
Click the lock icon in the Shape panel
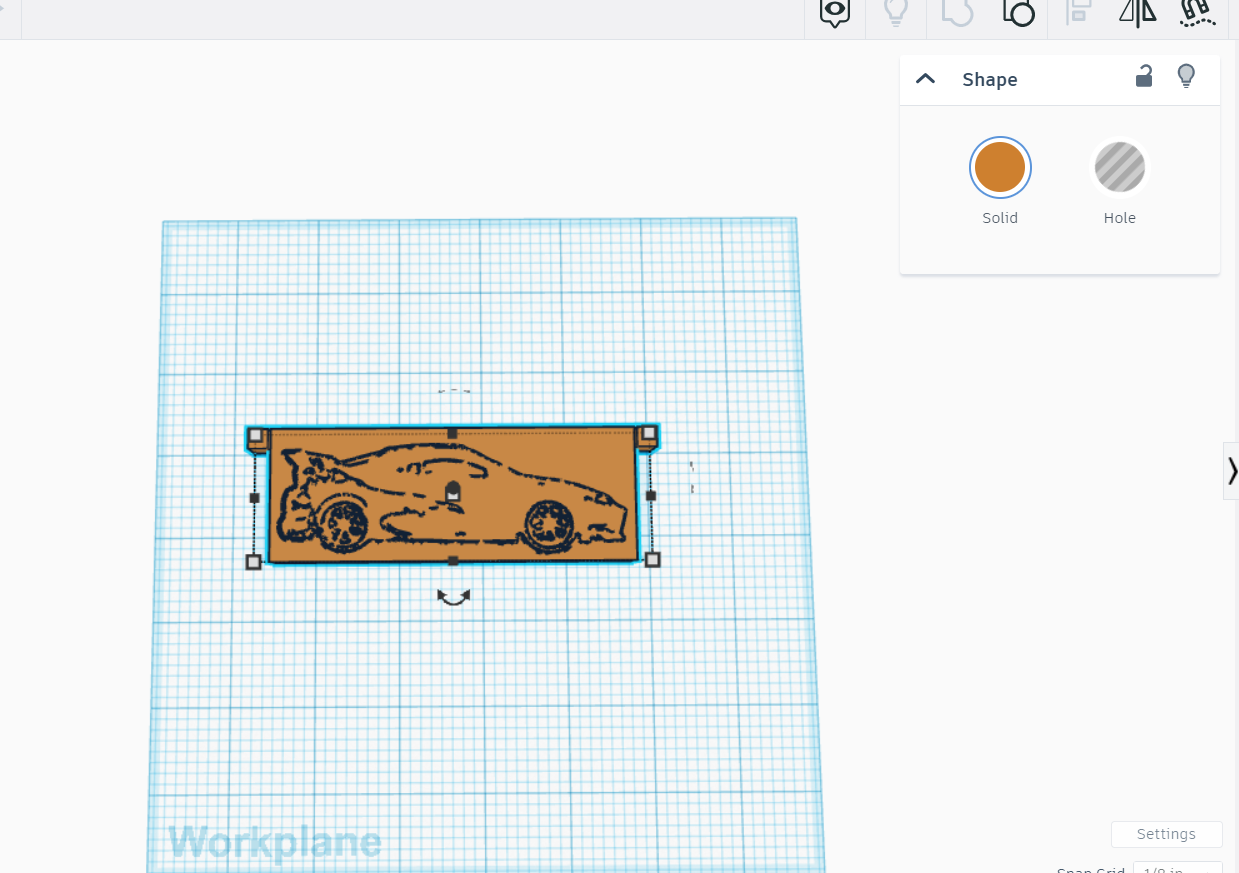[1144, 77]
